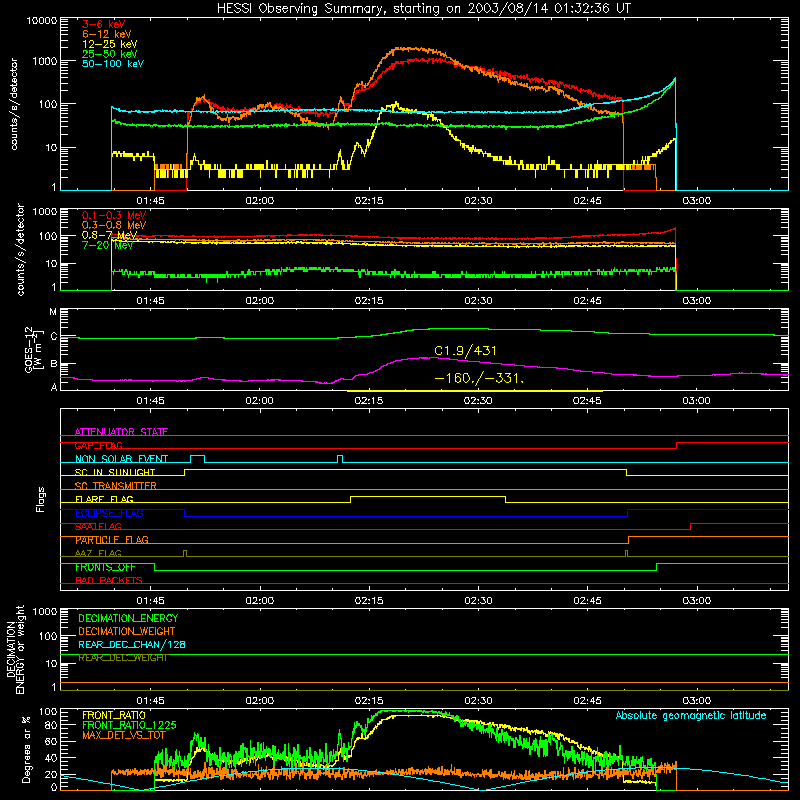Screen dimensions: 800x800
Task: Click the 80 tick on Degrees panel
Action: pyautogui.click(x=51, y=724)
